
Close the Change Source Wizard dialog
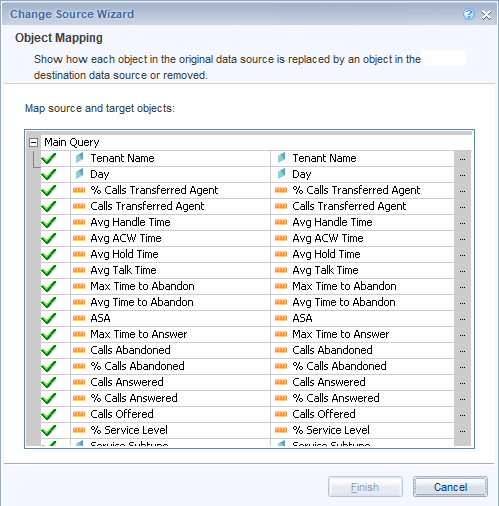coord(486,15)
